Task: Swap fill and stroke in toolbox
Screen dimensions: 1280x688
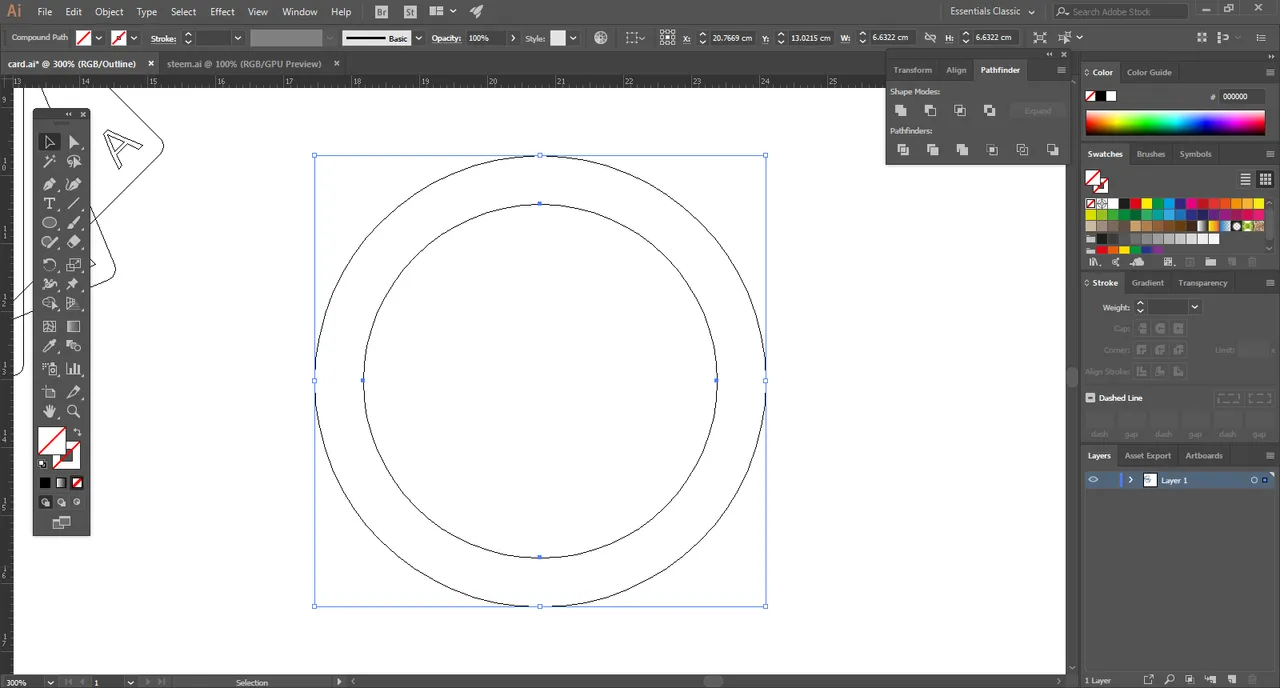Action: coord(77,433)
